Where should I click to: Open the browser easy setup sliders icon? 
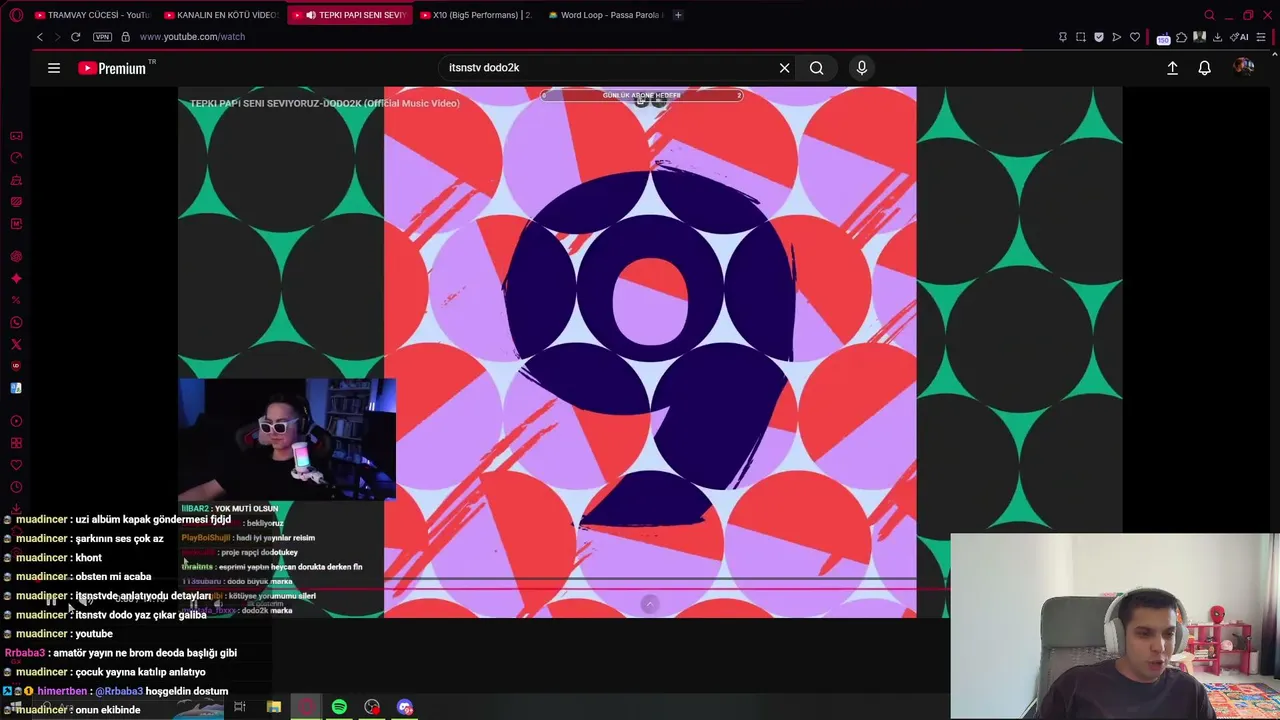pos(1261,37)
